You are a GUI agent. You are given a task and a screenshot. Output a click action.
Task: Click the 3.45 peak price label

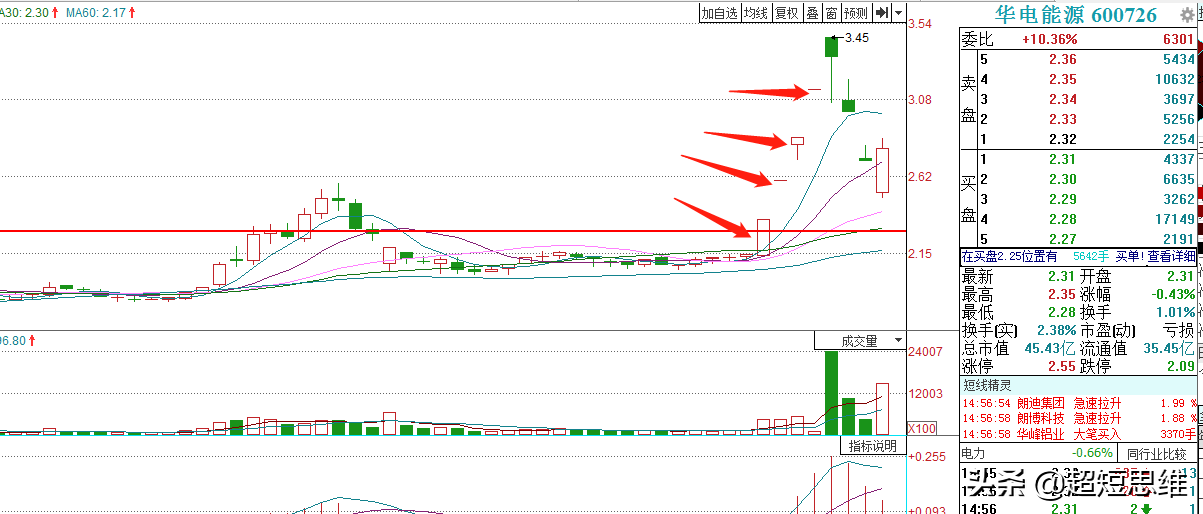point(857,37)
